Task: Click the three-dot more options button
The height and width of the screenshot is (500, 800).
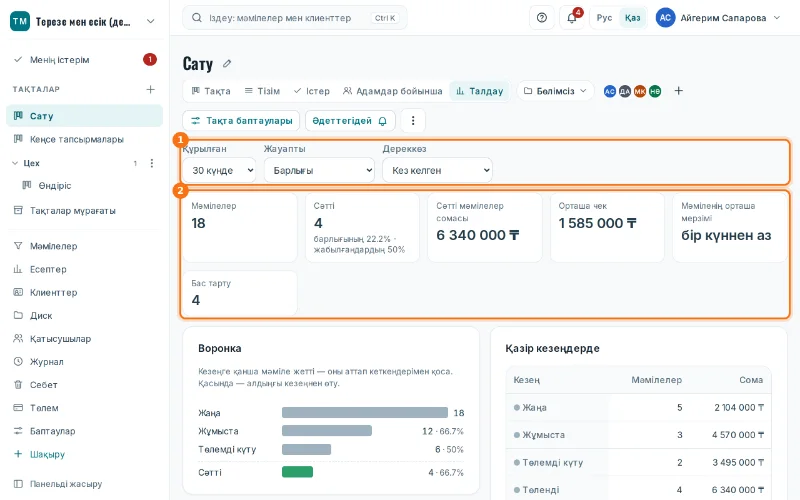Action: point(413,121)
